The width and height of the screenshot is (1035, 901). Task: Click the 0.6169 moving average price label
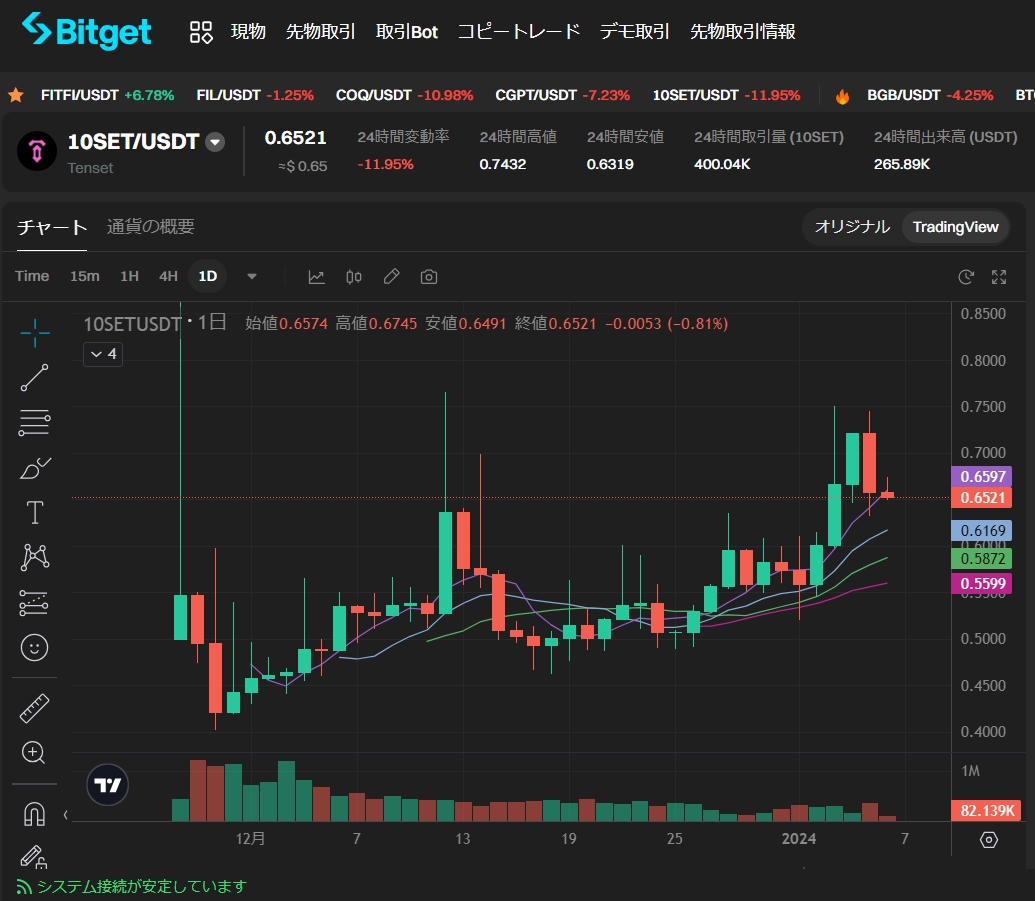[984, 531]
